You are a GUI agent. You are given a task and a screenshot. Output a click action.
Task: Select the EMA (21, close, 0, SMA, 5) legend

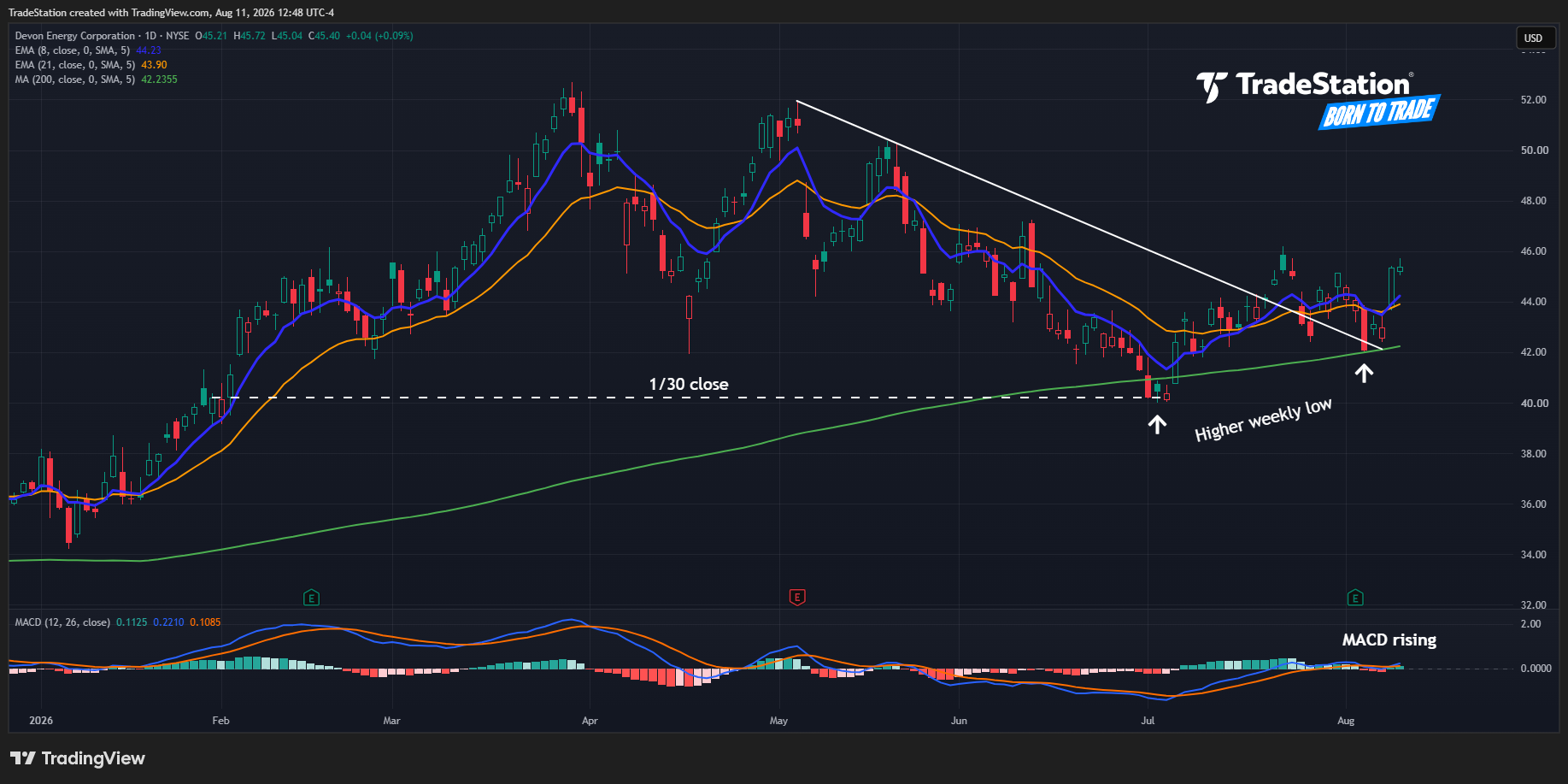[74, 65]
